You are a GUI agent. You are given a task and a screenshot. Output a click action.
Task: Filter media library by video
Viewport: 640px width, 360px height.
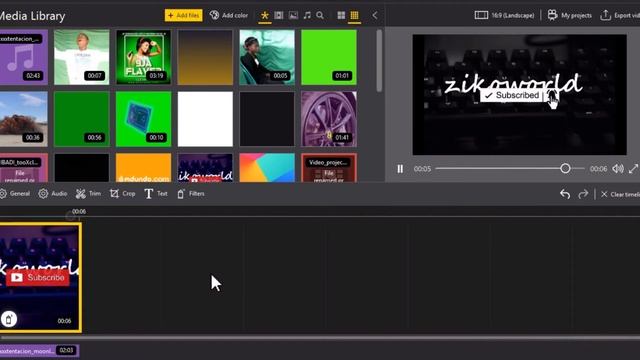pos(279,16)
